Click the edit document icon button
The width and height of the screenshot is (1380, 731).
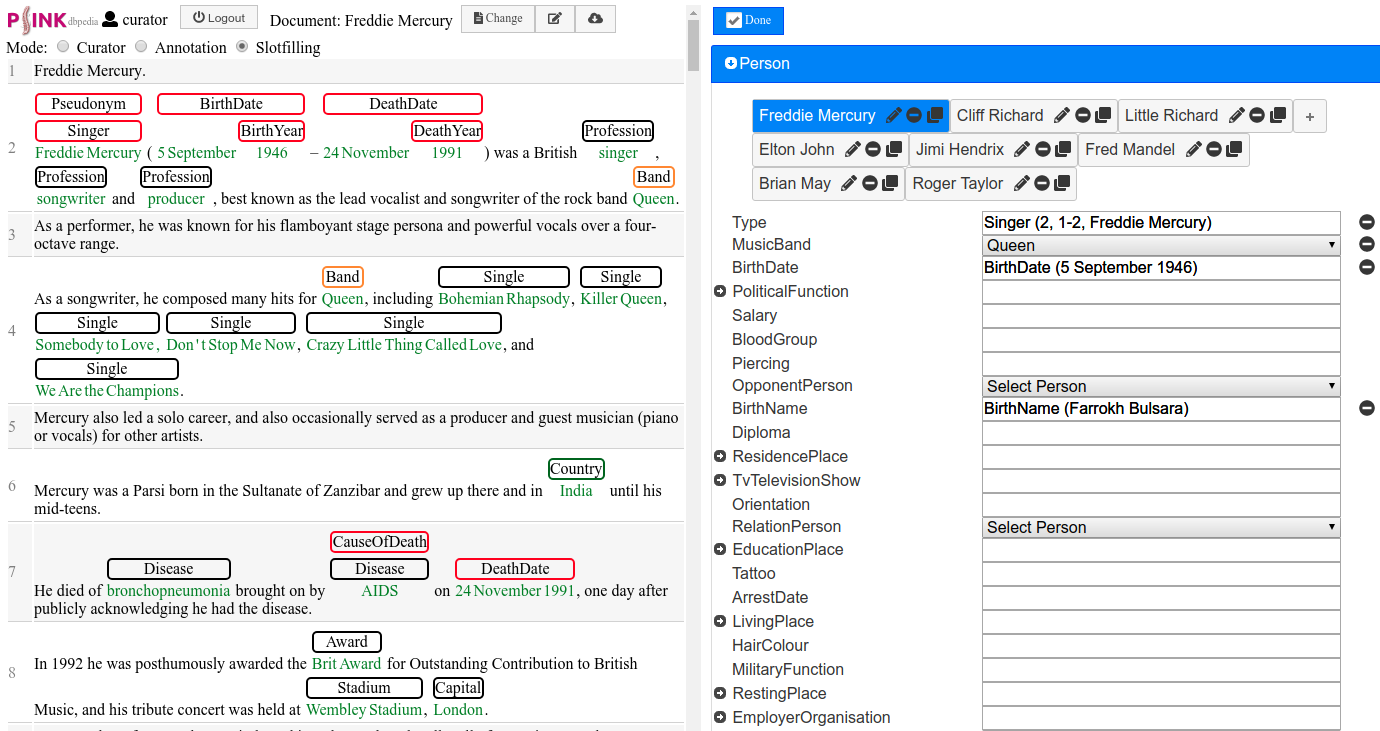(x=555, y=19)
